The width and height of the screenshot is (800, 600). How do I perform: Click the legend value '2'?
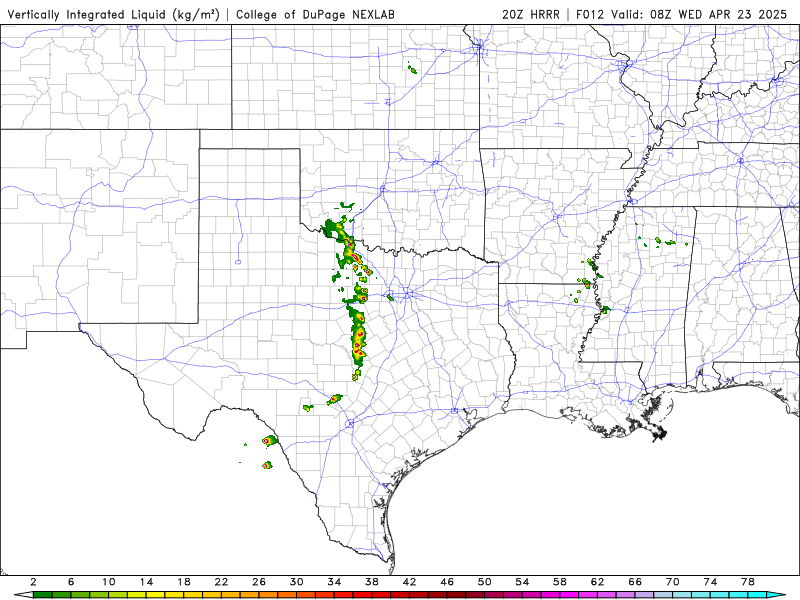tap(33, 582)
